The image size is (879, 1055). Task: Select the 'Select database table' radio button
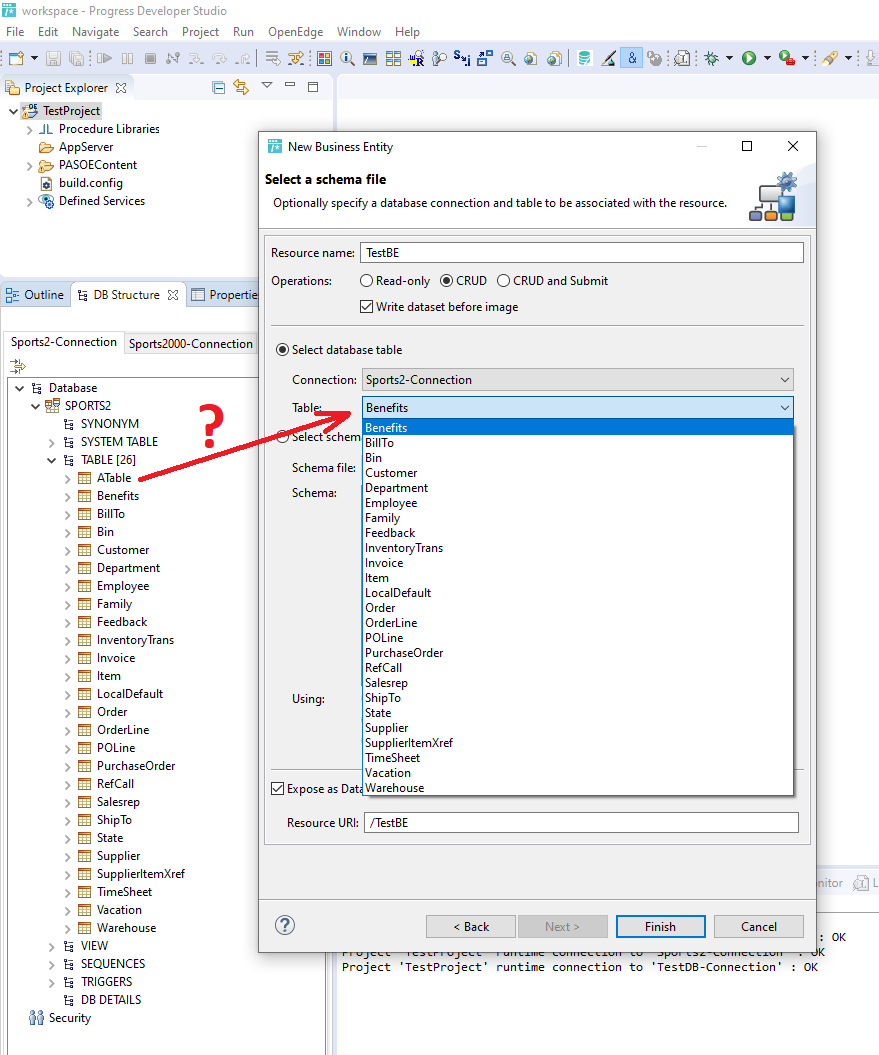283,350
